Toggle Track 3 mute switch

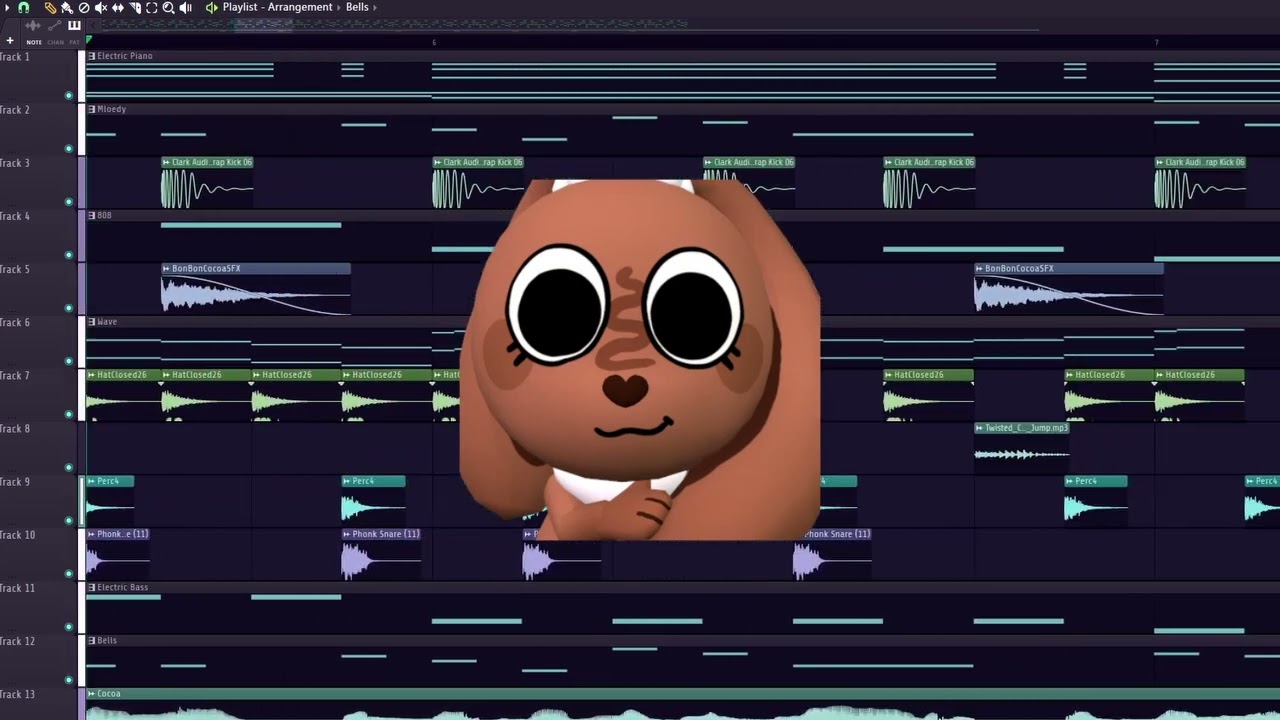click(68, 202)
